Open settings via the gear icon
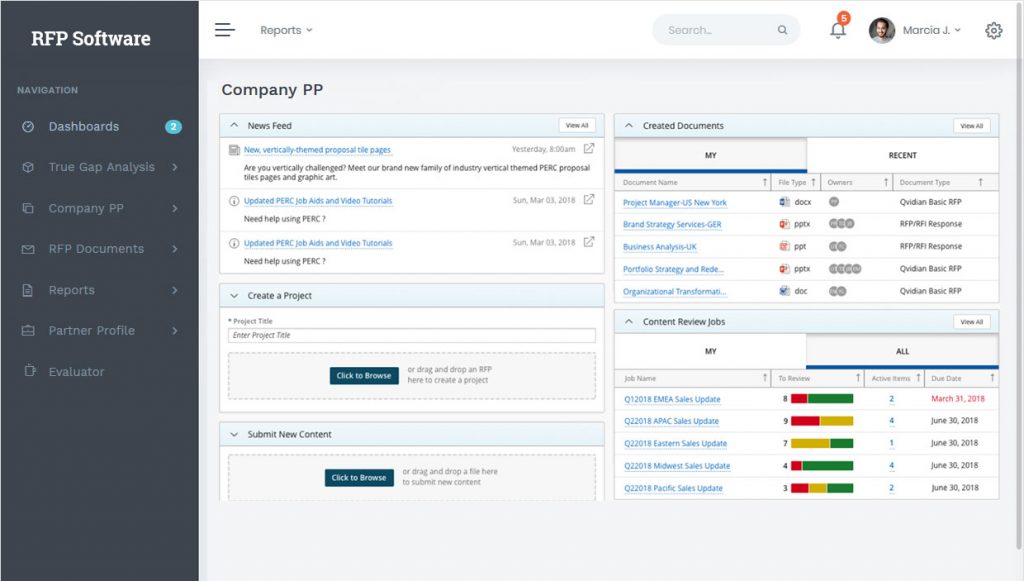Screen dimensions: 1024x581 (x=993, y=30)
